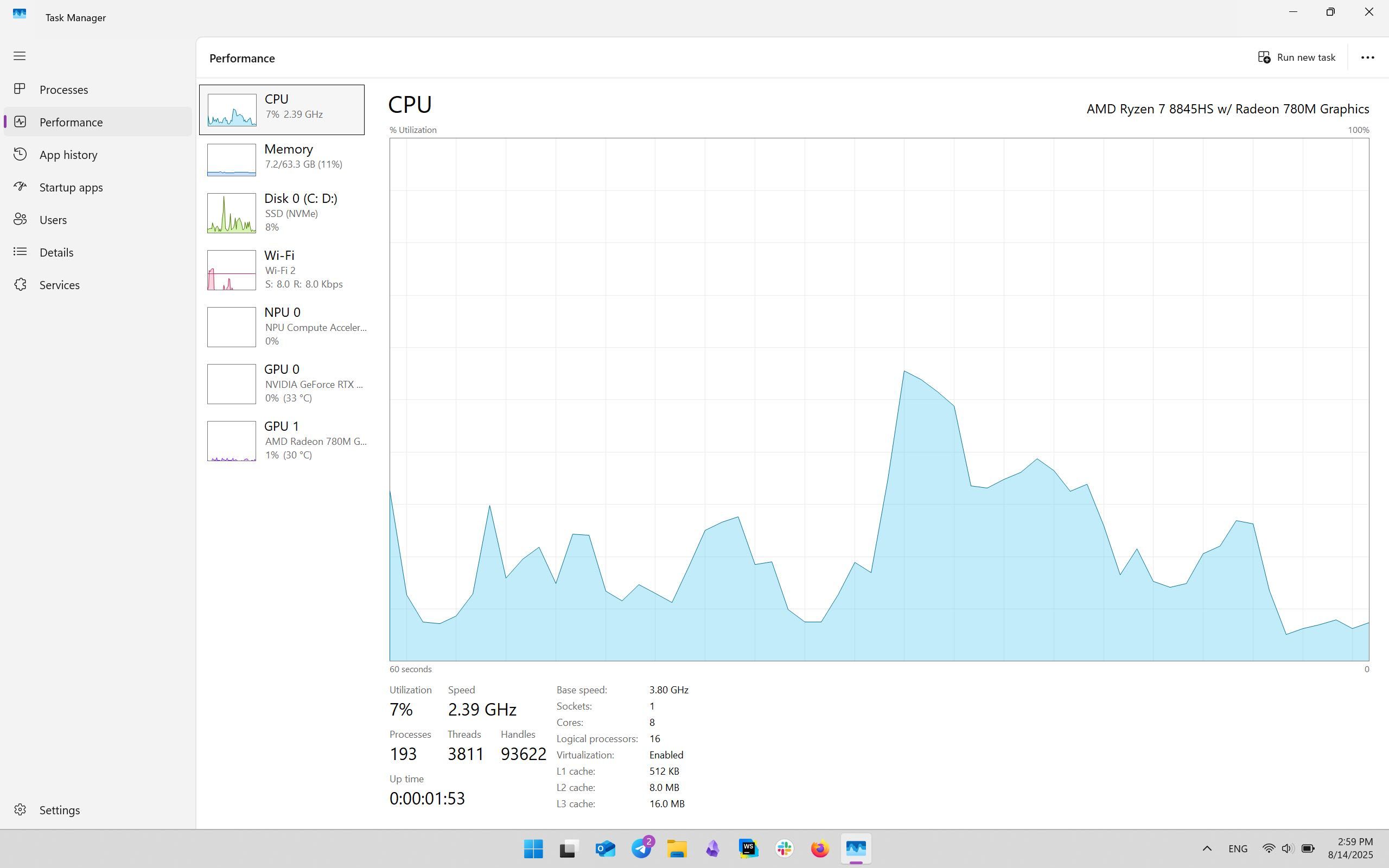Image resolution: width=1389 pixels, height=868 pixels.
Task: Open App history via its clock icon
Action: [x=20, y=155]
